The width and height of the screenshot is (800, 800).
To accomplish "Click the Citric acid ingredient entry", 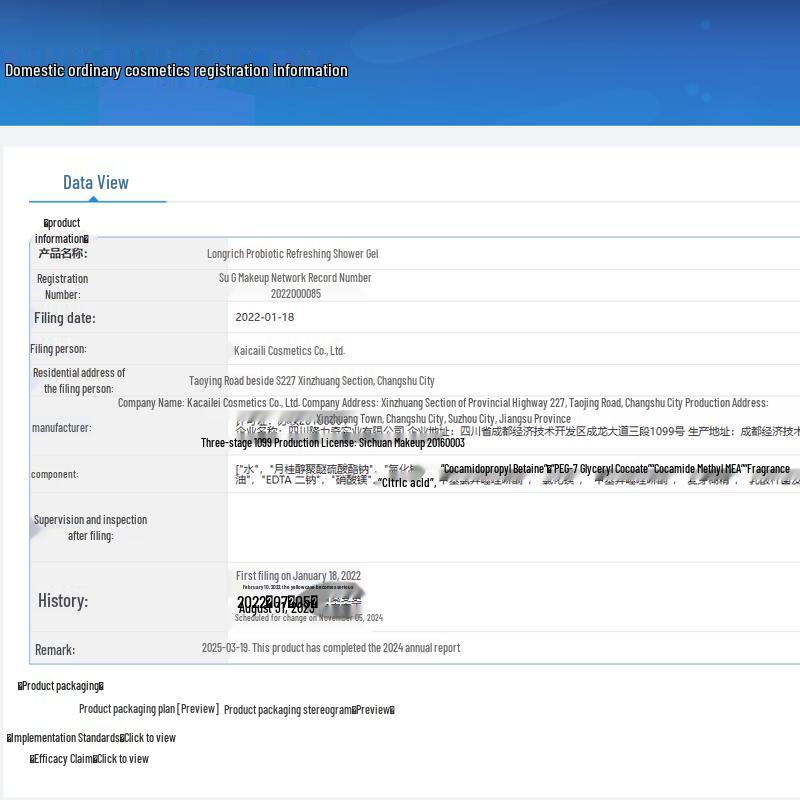I will click(x=405, y=483).
